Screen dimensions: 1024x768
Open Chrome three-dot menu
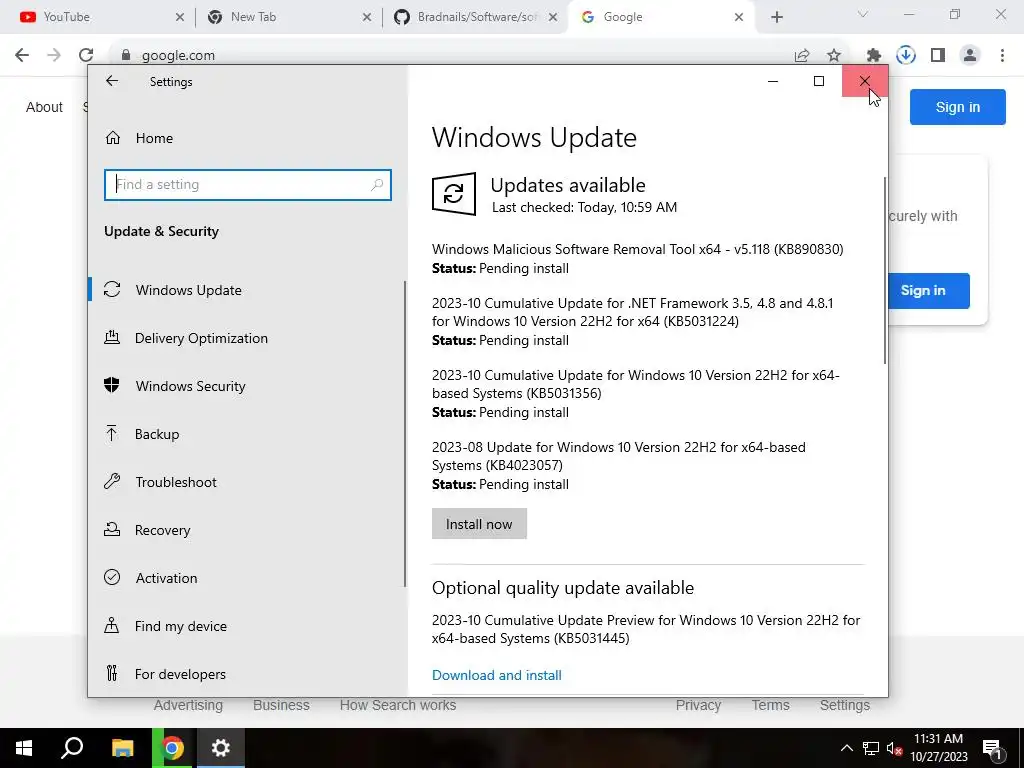[1002, 56]
